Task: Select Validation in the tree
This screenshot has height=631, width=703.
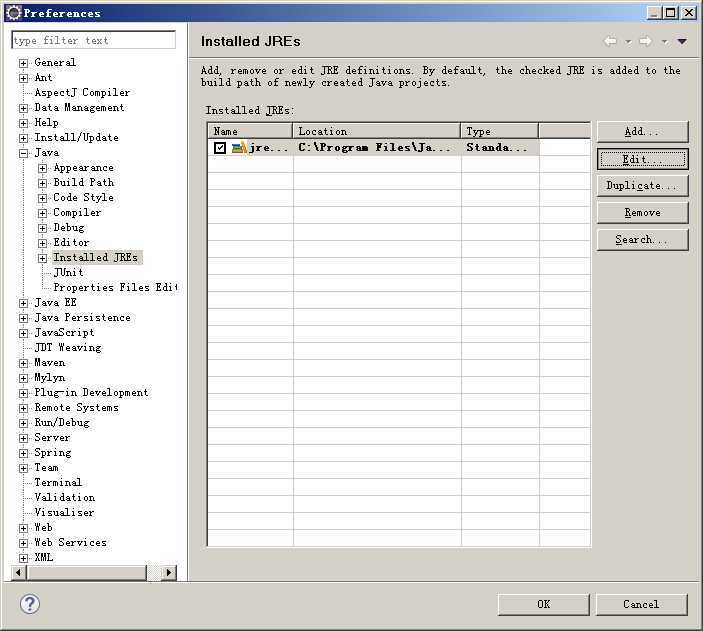Action: click(65, 497)
